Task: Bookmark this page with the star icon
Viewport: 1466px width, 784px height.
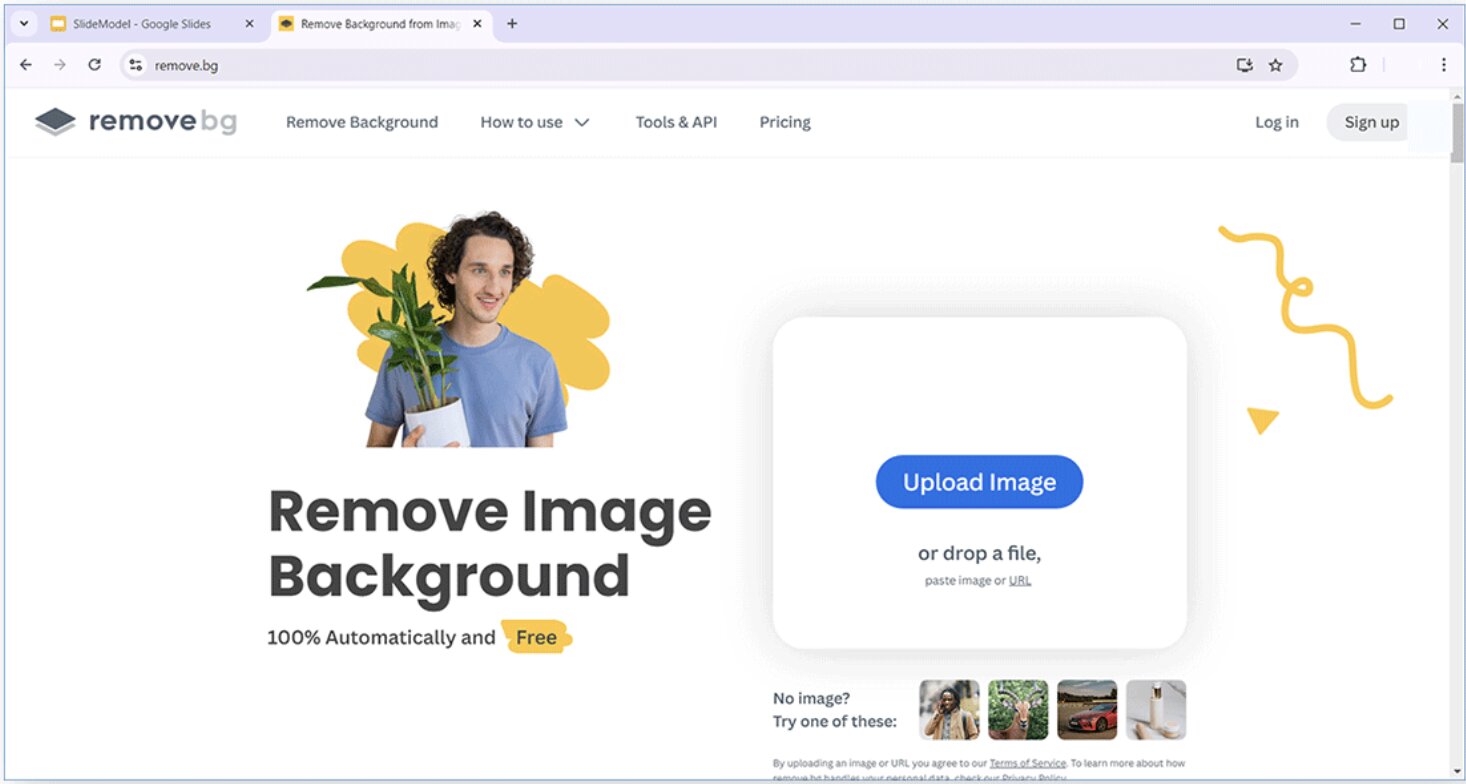Action: click(x=1275, y=65)
